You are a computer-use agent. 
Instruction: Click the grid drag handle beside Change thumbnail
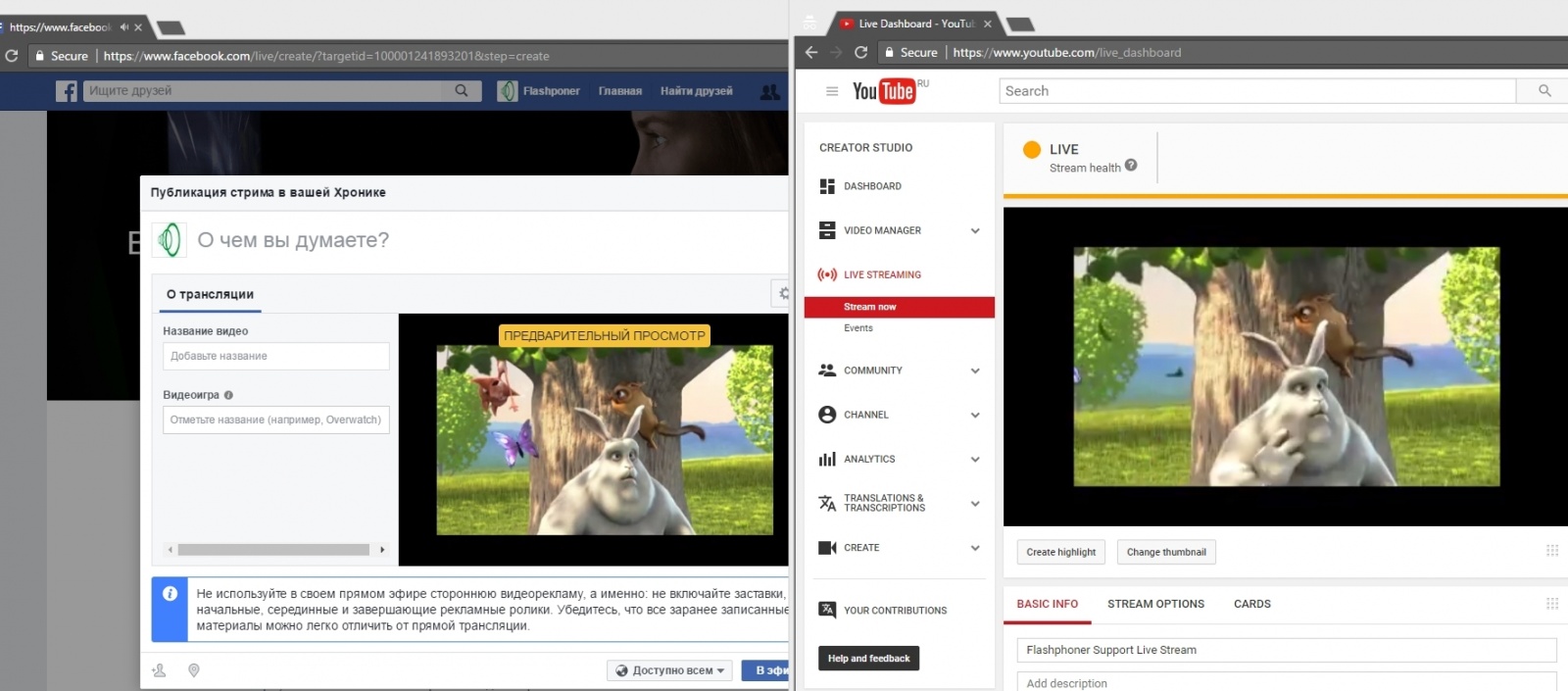[1552, 551]
